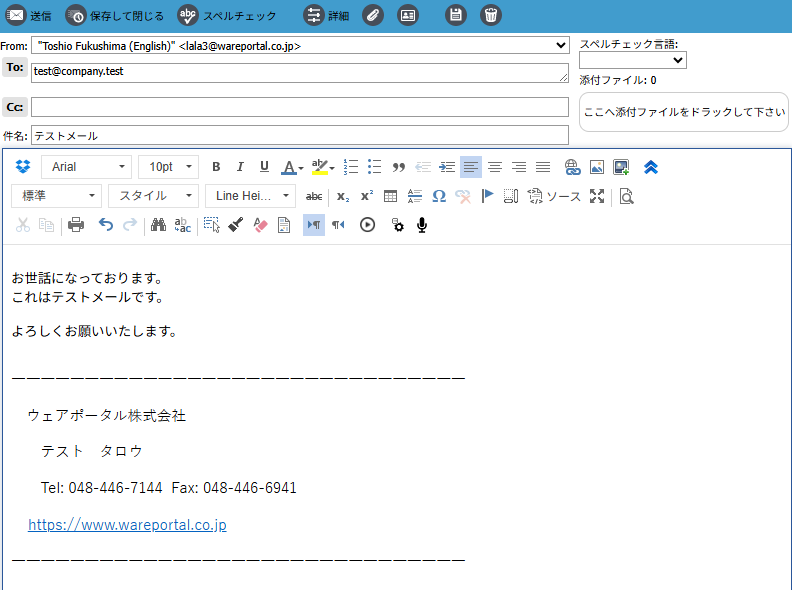Open the スペルチェック言語 language dropdown

(x=632, y=60)
